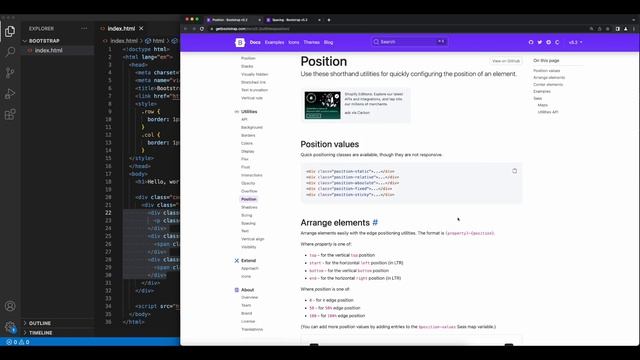
Task: Select highlighted Position in Utilities sidebar
Action: (249, 199)
